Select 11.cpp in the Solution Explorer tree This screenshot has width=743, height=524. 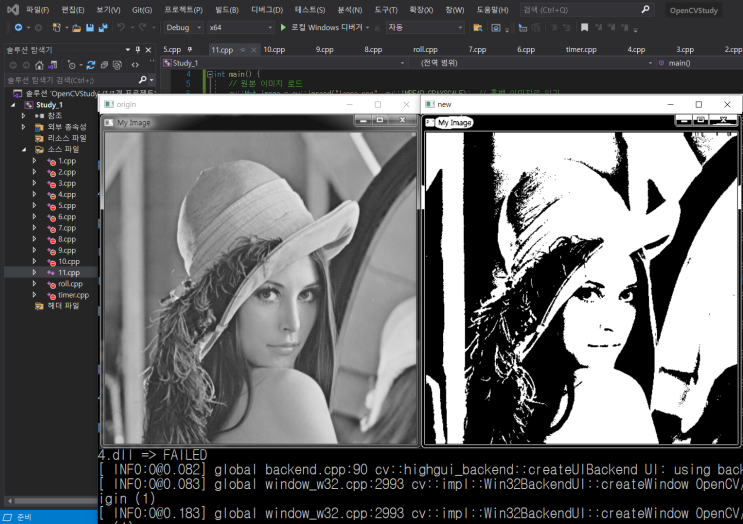pos(69,272)
